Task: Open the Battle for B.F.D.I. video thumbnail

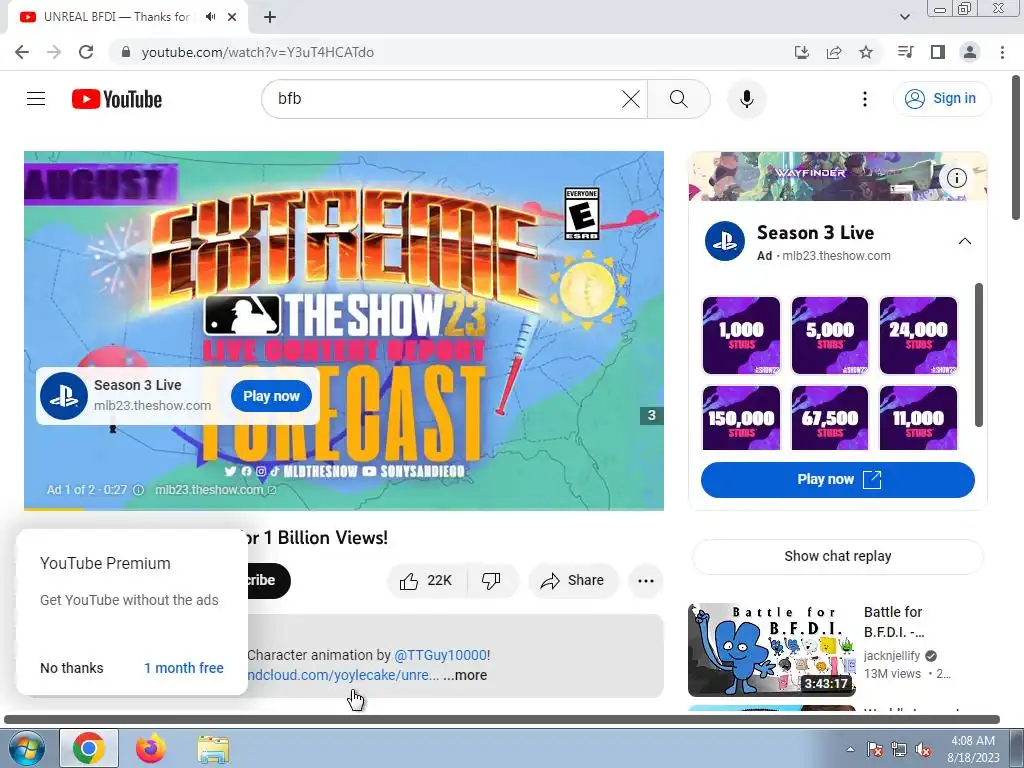Action: 772,650
